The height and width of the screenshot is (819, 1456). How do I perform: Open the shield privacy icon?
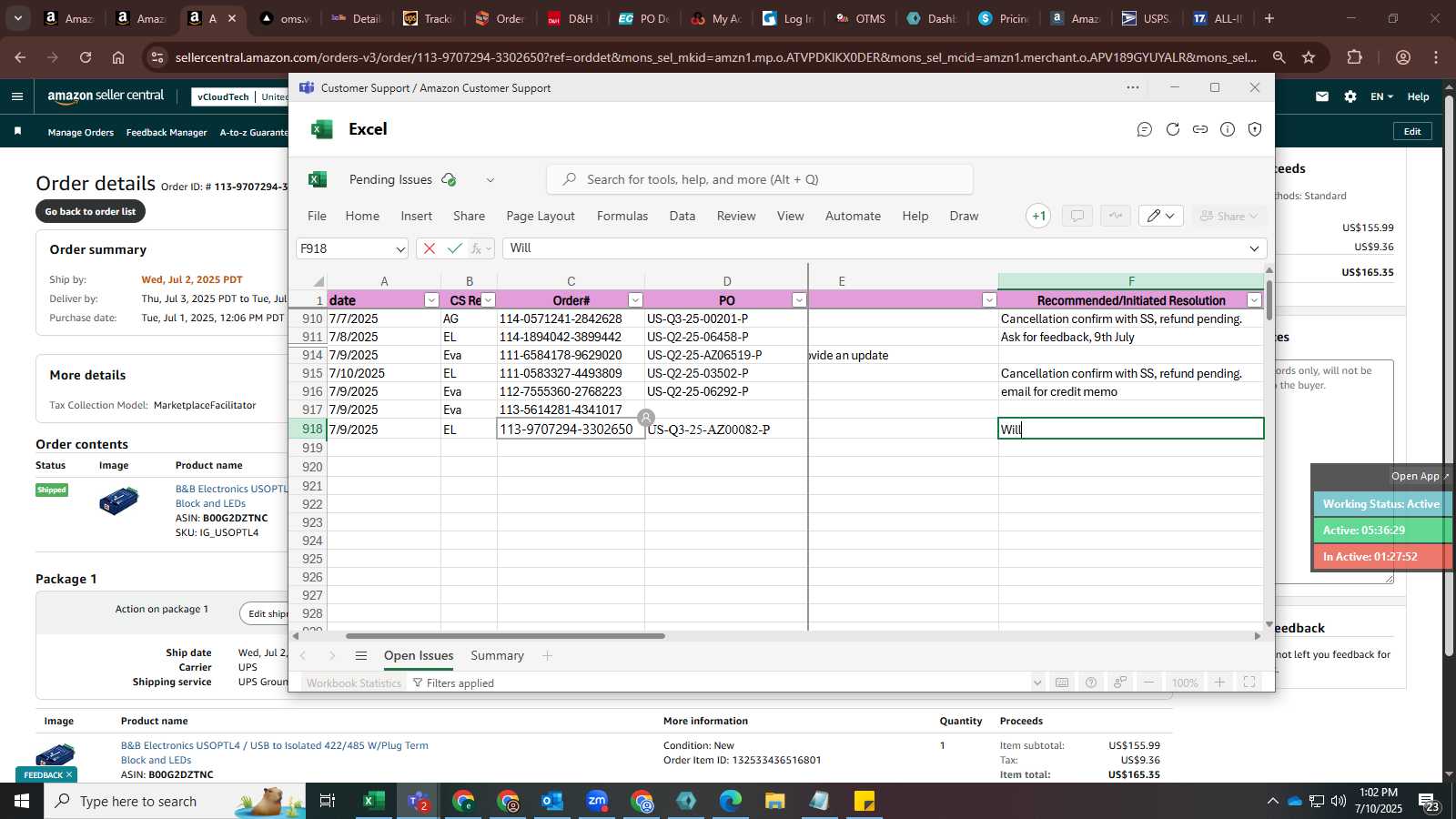pyautogui.click(x=1255, y=129)
